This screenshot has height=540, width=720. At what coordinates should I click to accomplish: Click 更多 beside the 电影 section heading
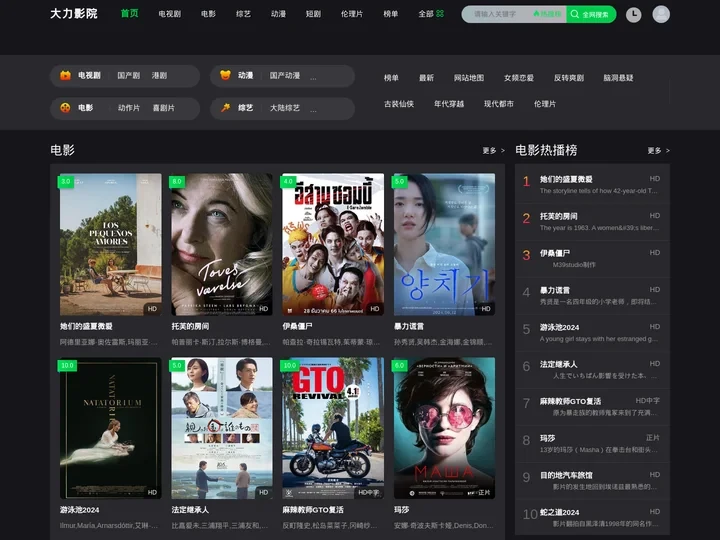[494, 151]
